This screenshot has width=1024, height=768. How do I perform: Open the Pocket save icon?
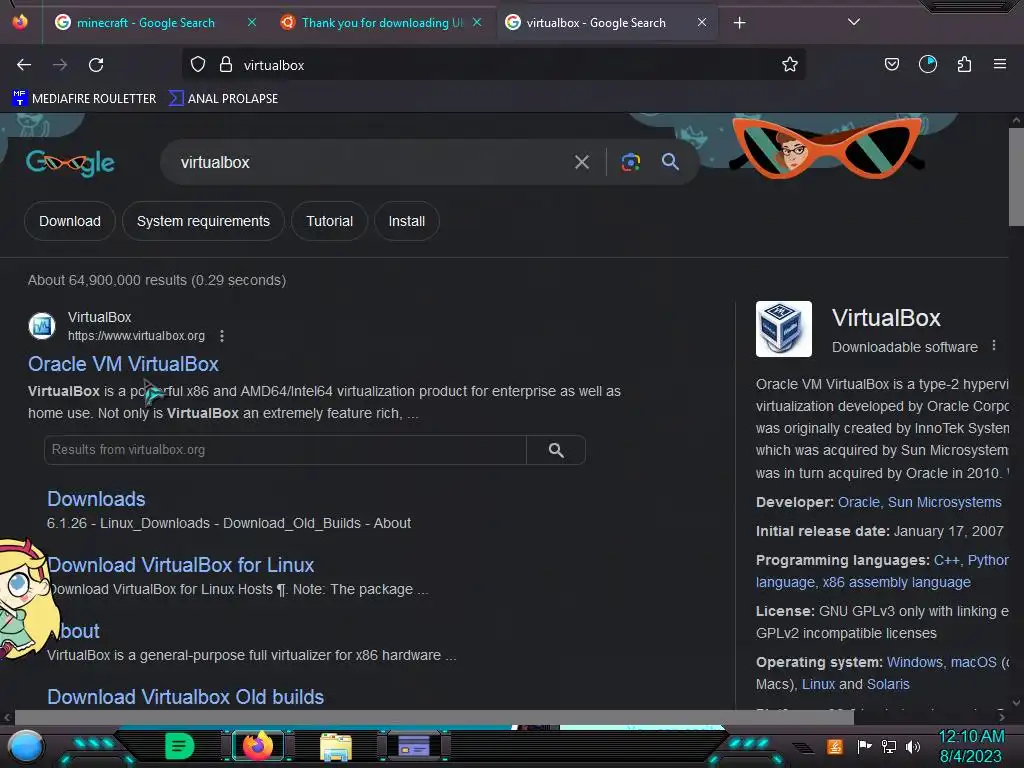click(891, 65)
